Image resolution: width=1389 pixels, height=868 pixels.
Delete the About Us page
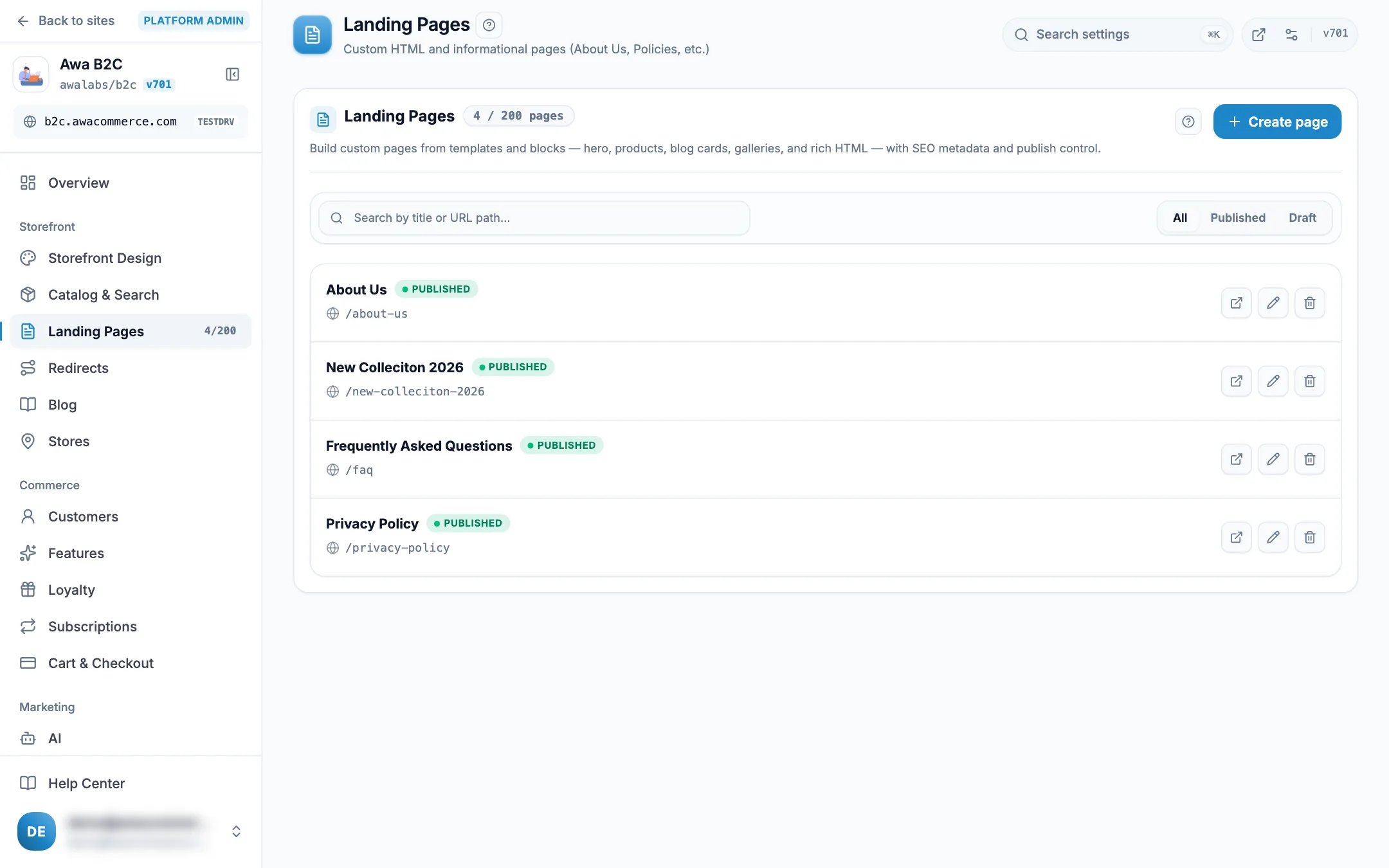pyautogui.click(x=1309, y=303)
